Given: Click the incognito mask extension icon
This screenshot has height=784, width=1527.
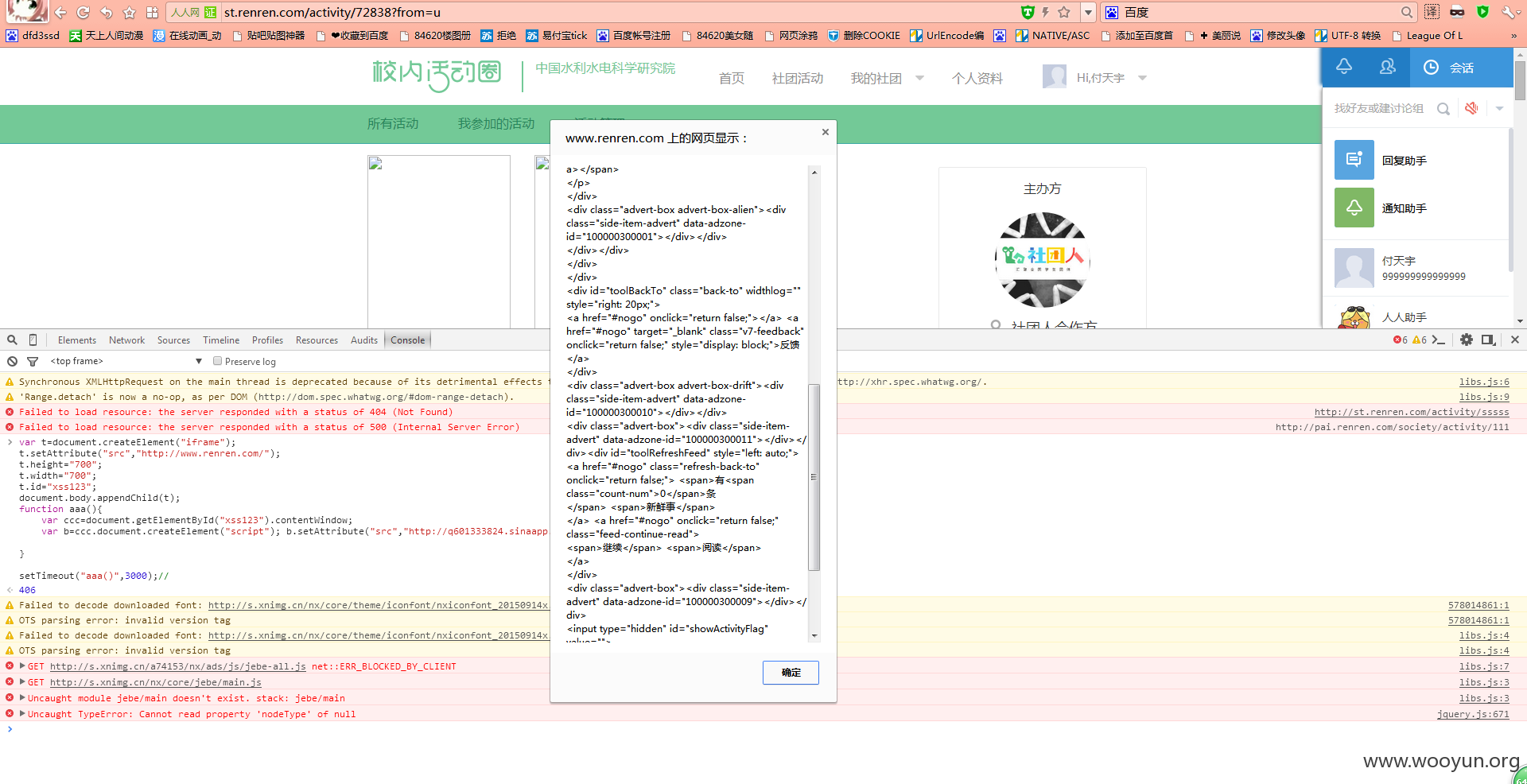Looking at the screenshot, I should 1457,11.
